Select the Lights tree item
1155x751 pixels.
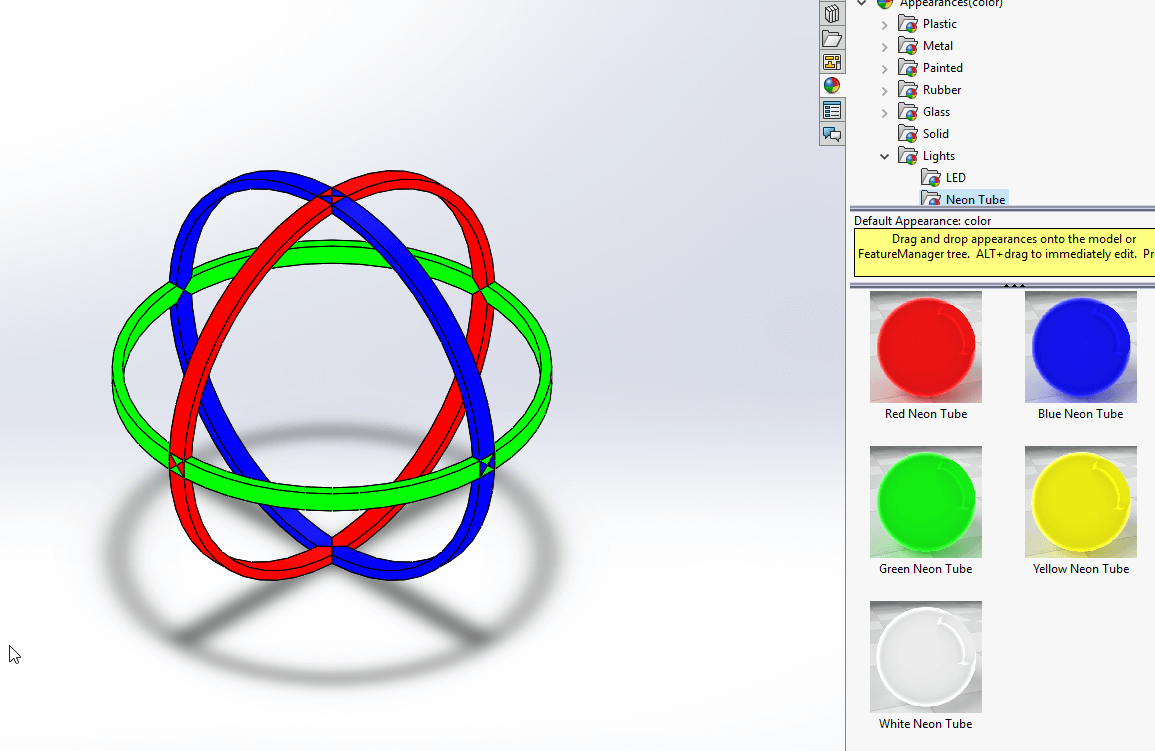pyautogui.click(x=938, y=156)
